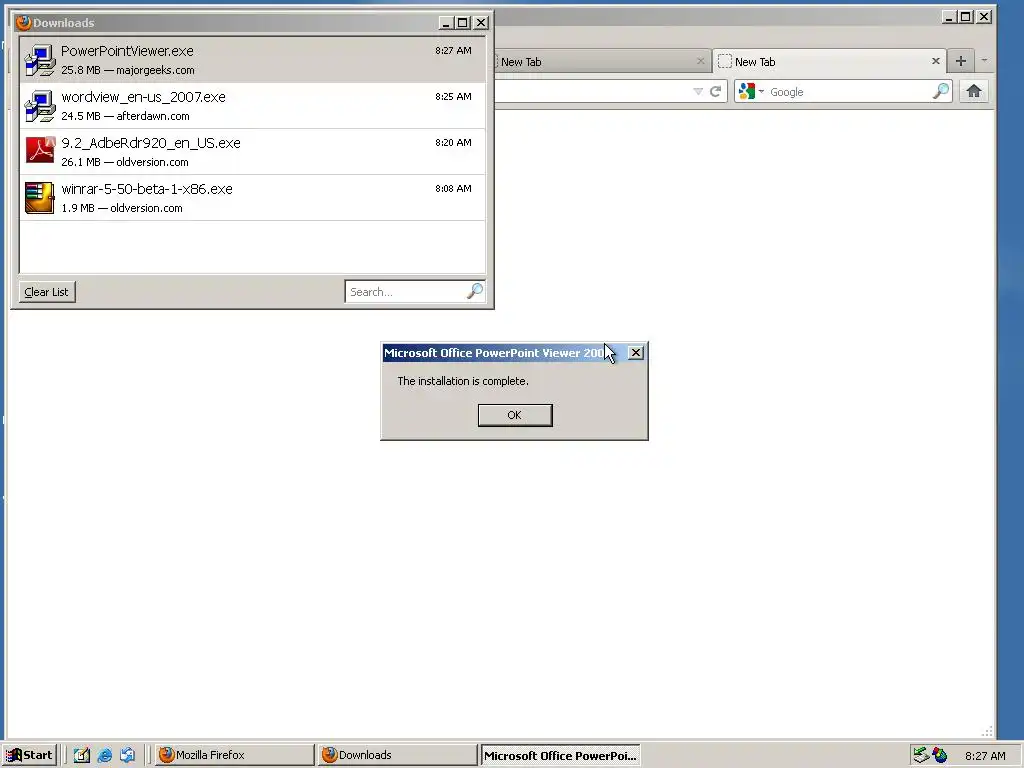1024x768 pixels.
Task: Open the Windows Start menu
Action: 29,755
